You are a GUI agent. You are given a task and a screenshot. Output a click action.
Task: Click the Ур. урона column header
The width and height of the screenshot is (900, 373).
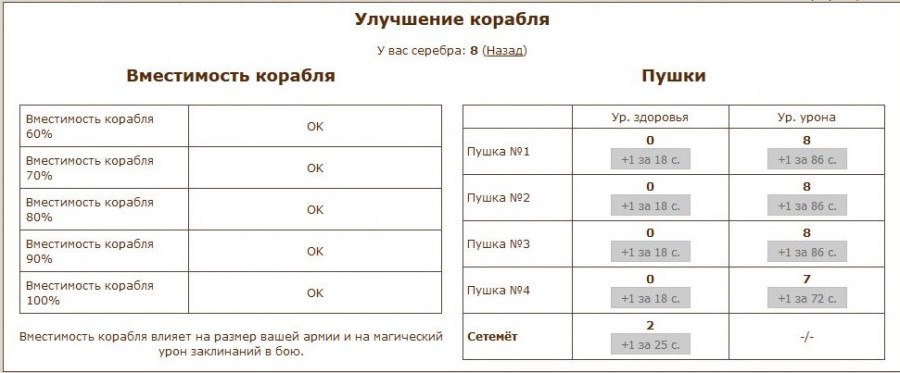806,117
